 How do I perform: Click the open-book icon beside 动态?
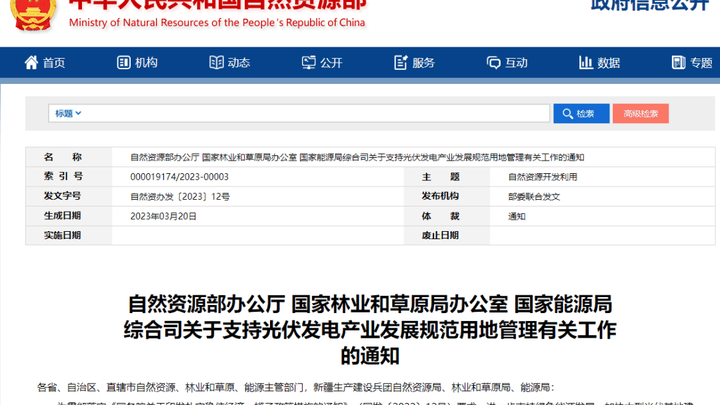click(x=216, y=62)
